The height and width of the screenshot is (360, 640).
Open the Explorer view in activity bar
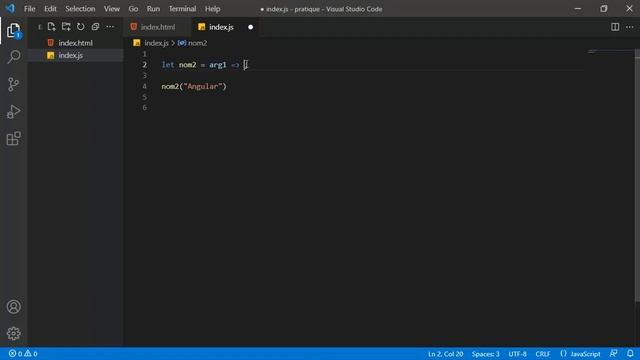(x=13, y=30)
